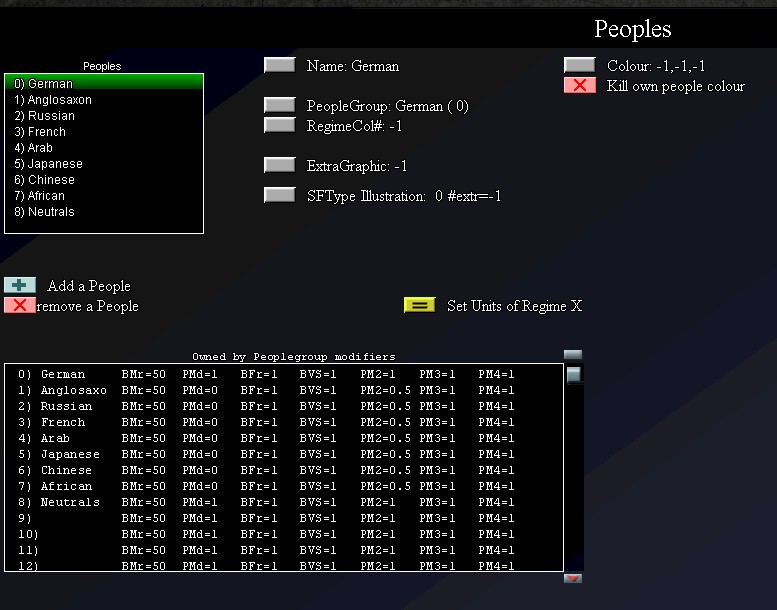Click the Set Units of Regime X label
This screenshot has width=777, height=610.
514,306
